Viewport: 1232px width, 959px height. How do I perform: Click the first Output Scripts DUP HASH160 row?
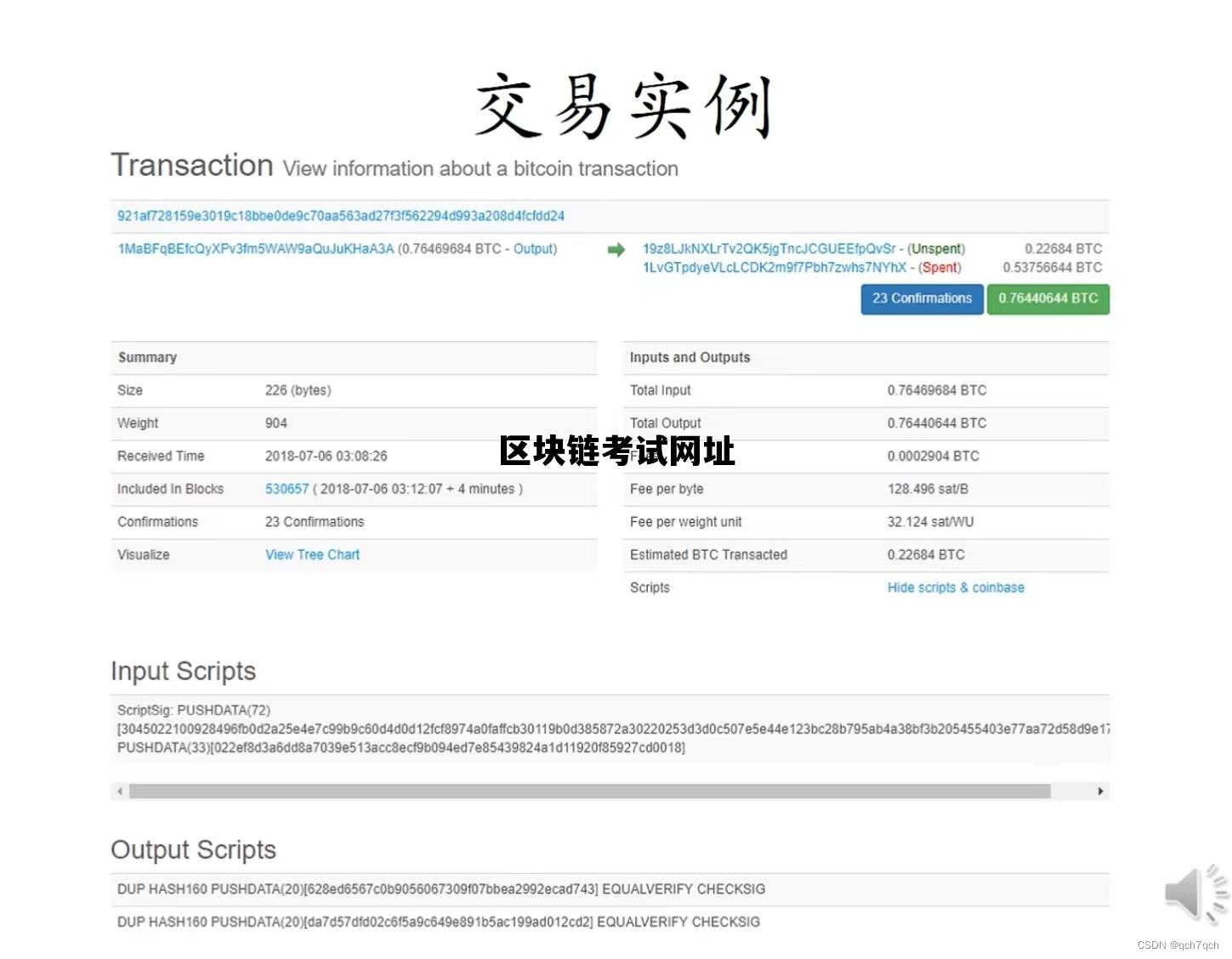pos(440,889)
